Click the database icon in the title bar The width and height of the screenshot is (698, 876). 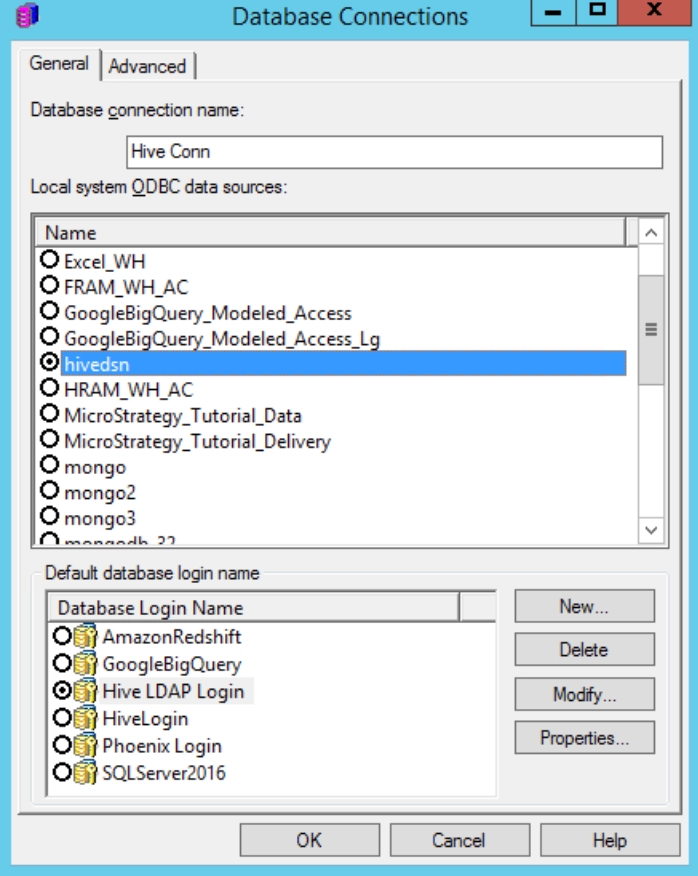tap(27, 15)
